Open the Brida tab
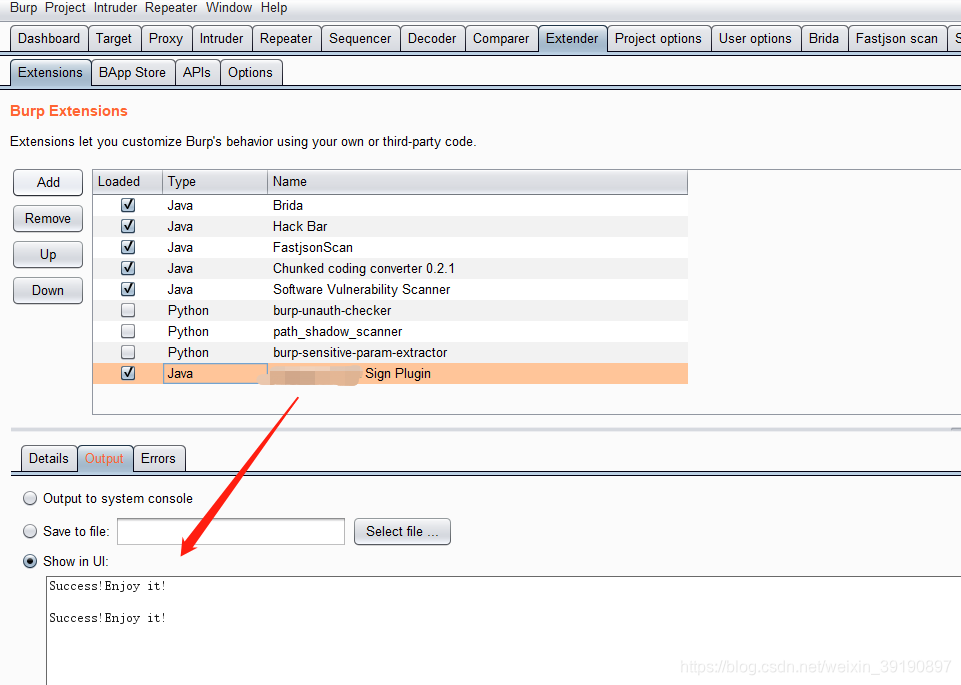The image size is (961, 685). coord(824,39)
